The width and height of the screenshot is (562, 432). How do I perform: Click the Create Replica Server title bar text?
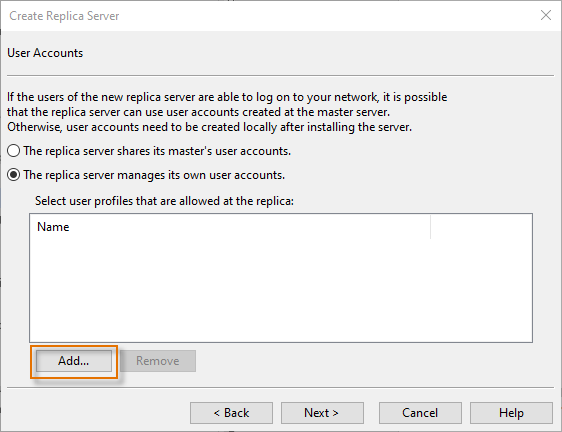[64, 16]
